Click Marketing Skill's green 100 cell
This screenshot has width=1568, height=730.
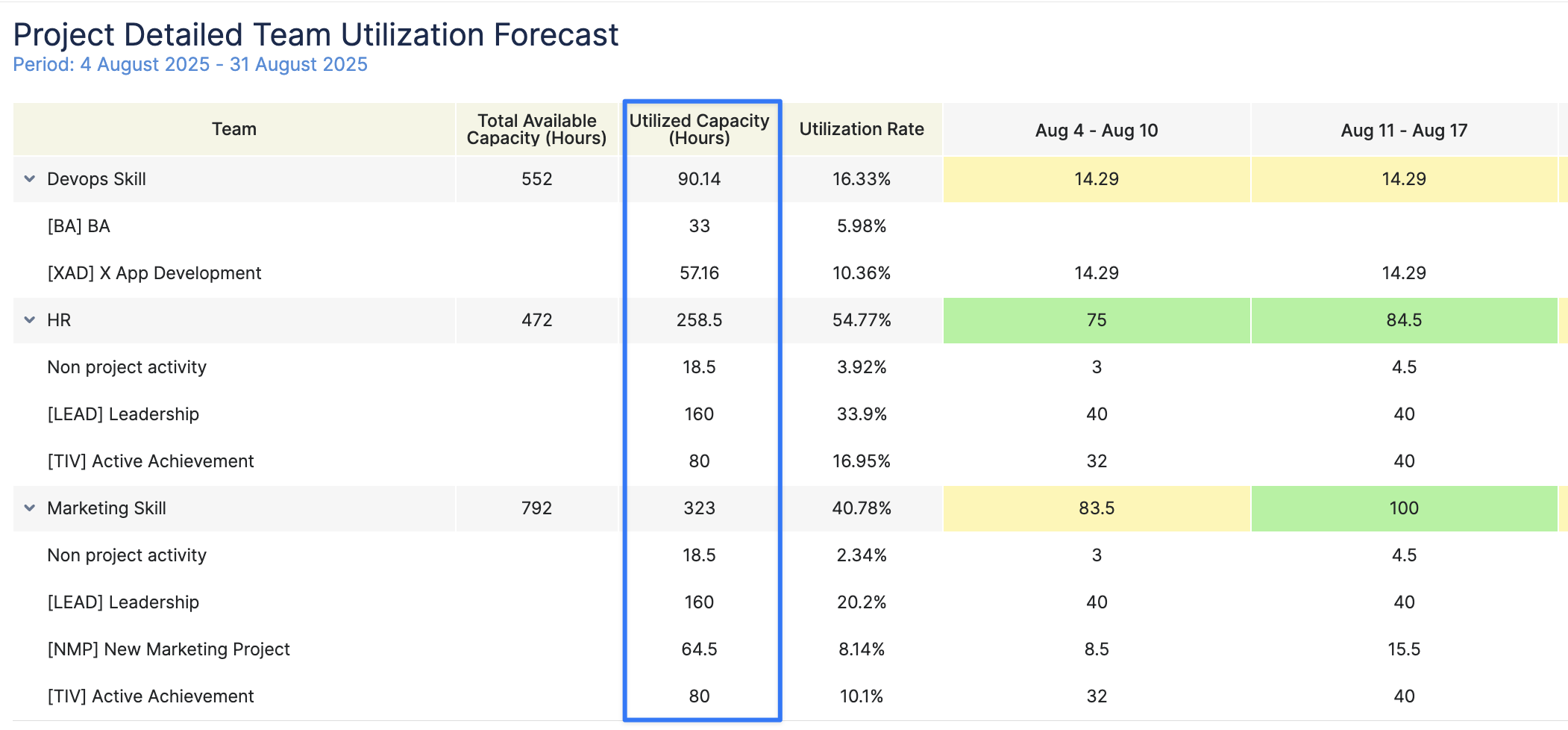[x=1403, y=508]
